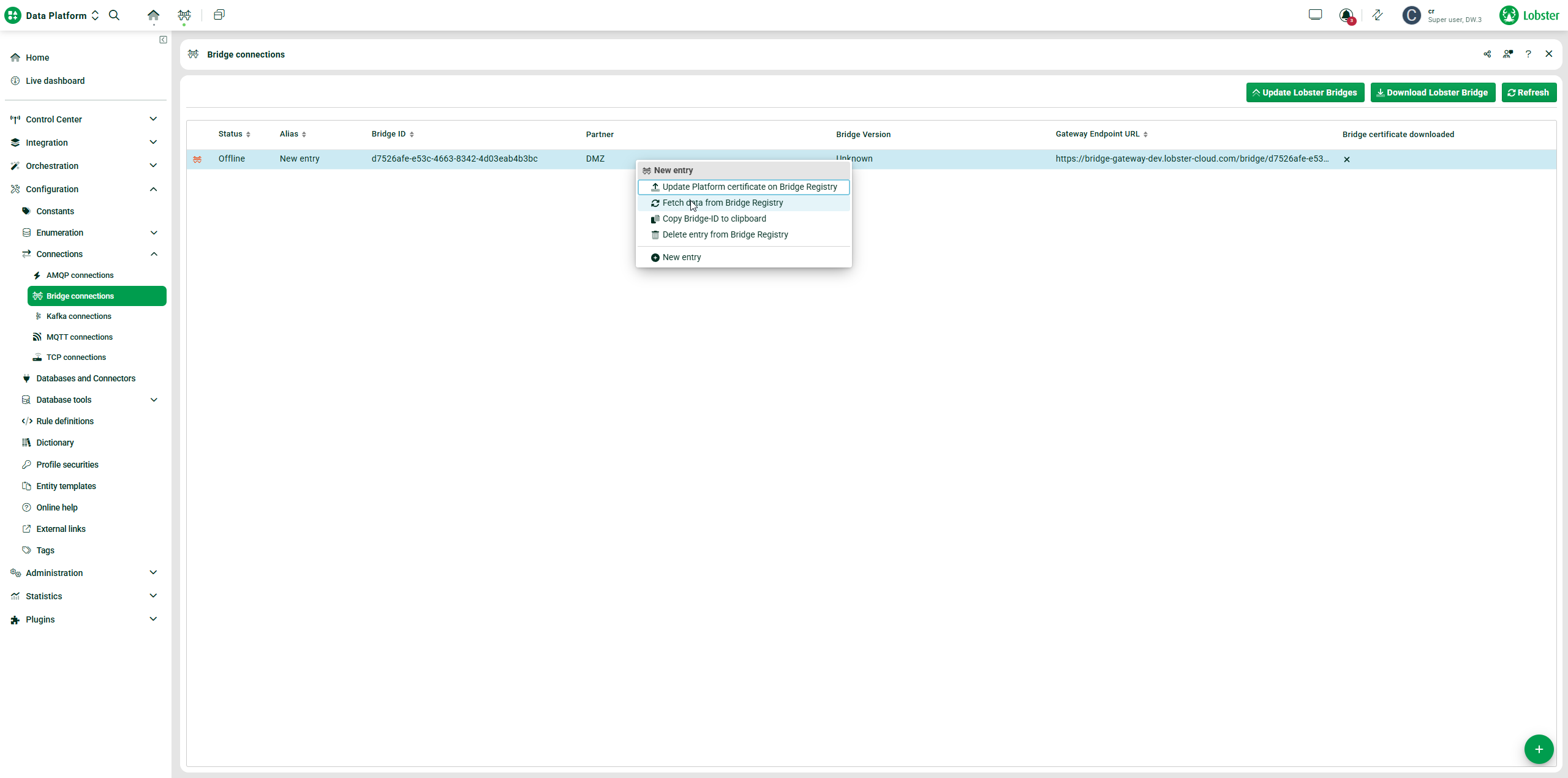Open the help question mark icon

(1528, 54)
